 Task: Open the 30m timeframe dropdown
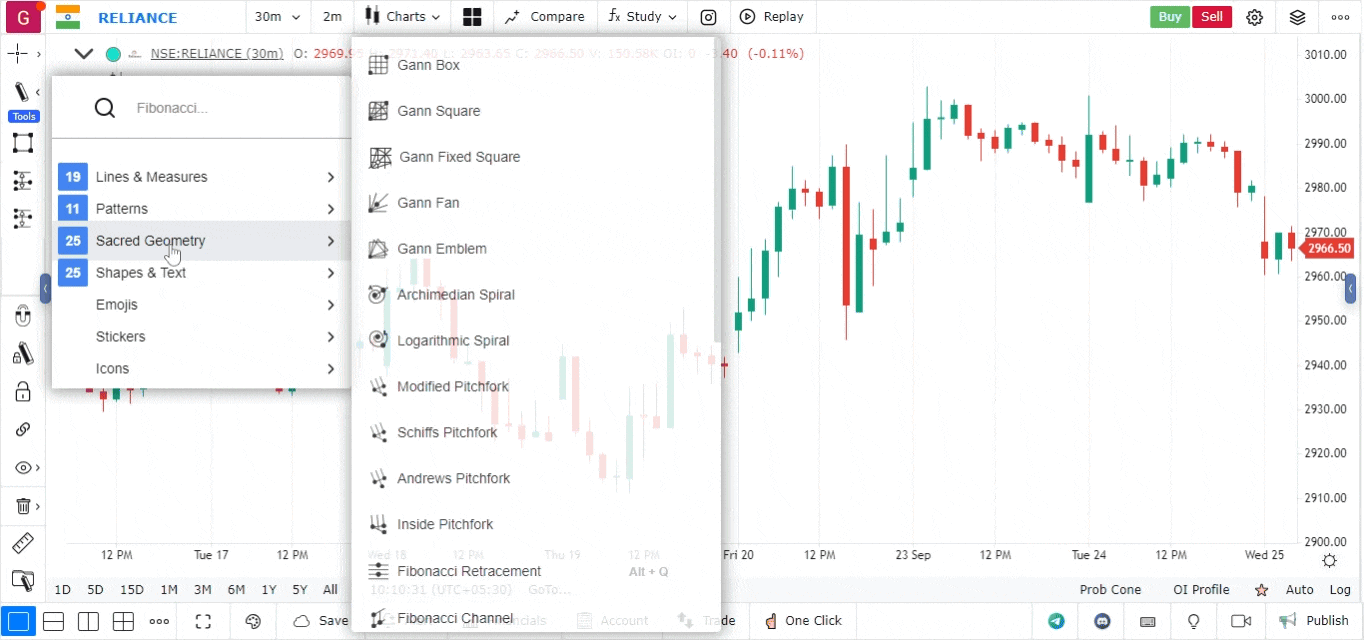pyautogui.click(x=277, y=17)
